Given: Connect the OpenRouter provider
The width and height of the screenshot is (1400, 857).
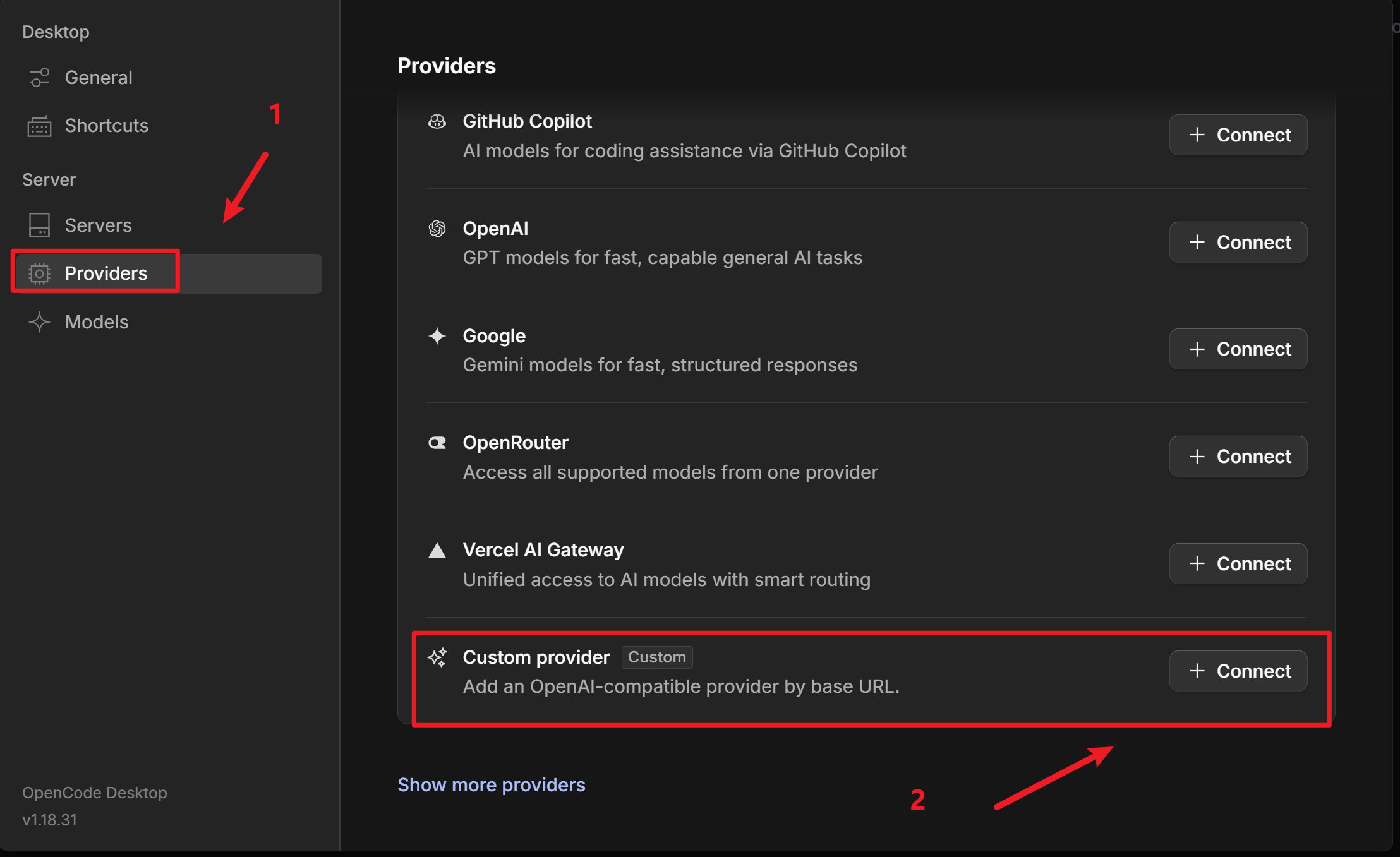Looking at the screenshot, I should coord(1238,456).
